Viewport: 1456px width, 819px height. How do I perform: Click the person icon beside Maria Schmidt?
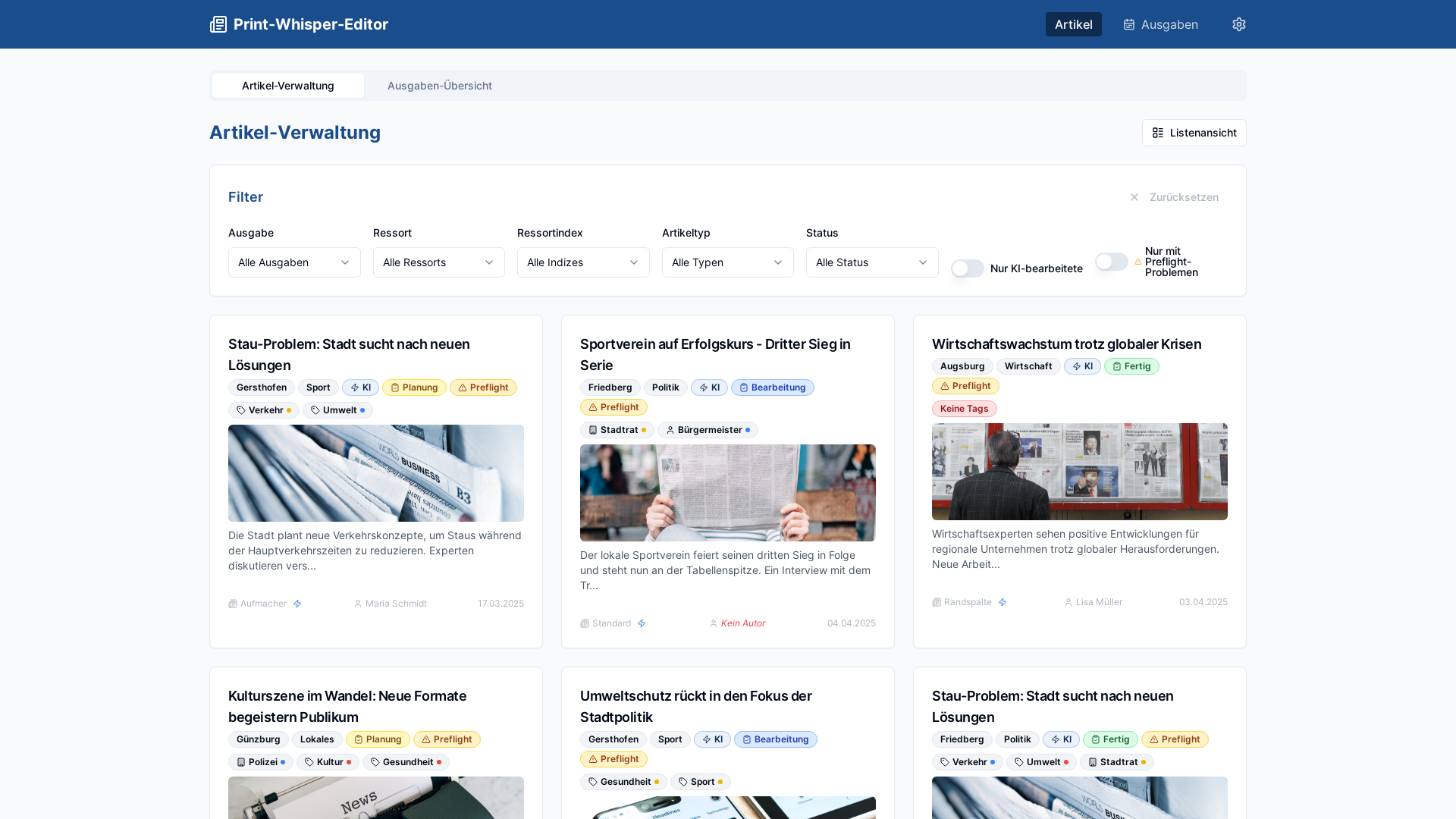[358, 604]
